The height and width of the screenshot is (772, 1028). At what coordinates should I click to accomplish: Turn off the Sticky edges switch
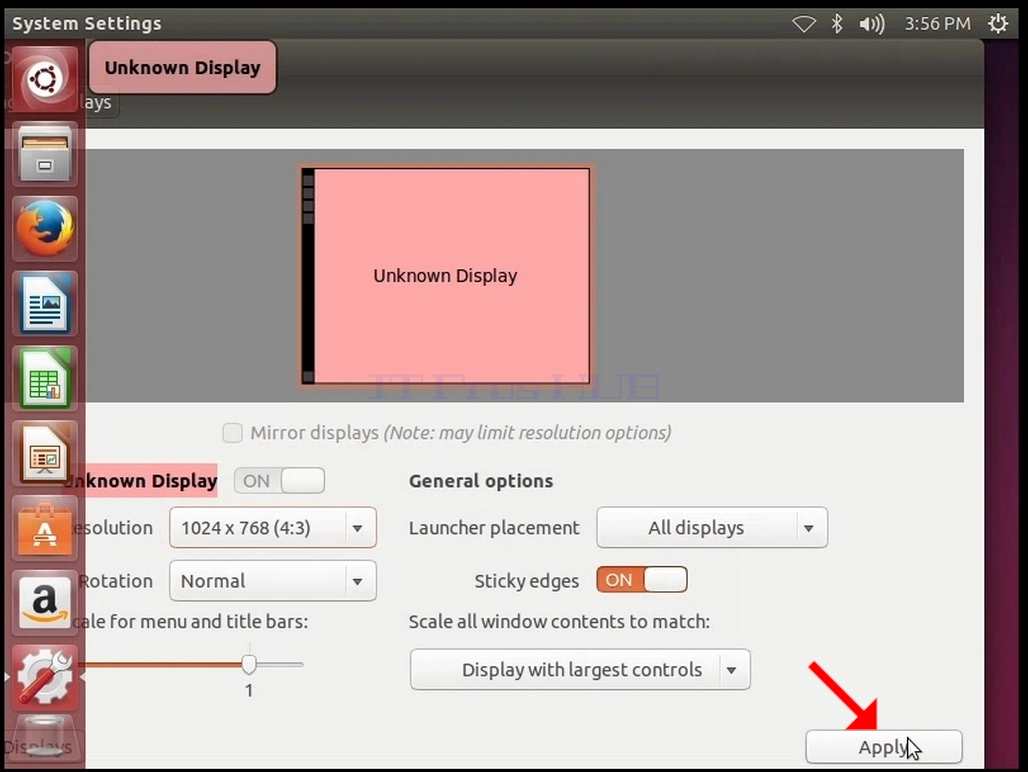(x=642, y=580)
